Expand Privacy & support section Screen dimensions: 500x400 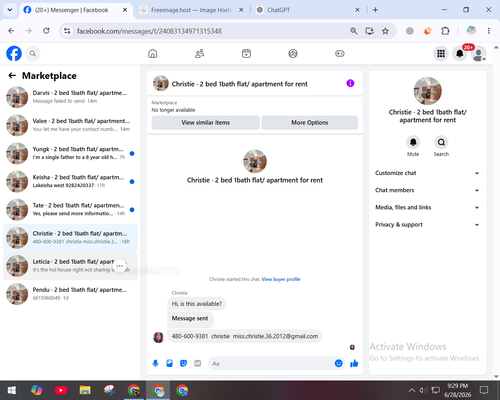(x=427, y=225)
